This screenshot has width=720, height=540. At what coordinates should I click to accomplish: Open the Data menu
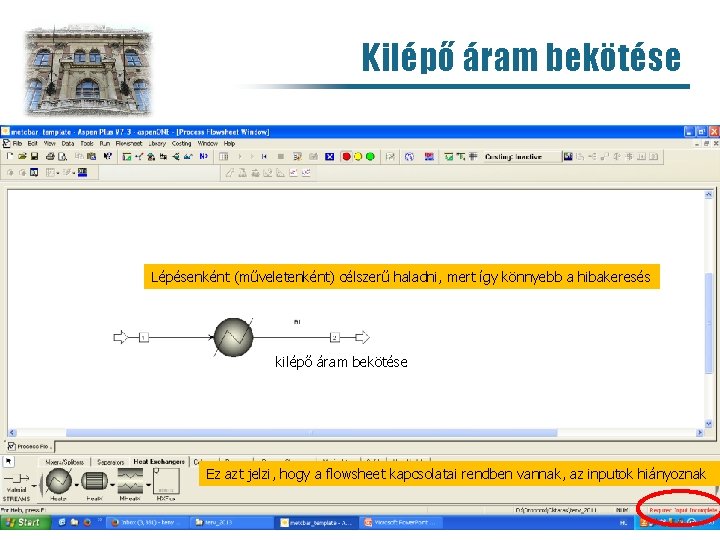[68, 144]
